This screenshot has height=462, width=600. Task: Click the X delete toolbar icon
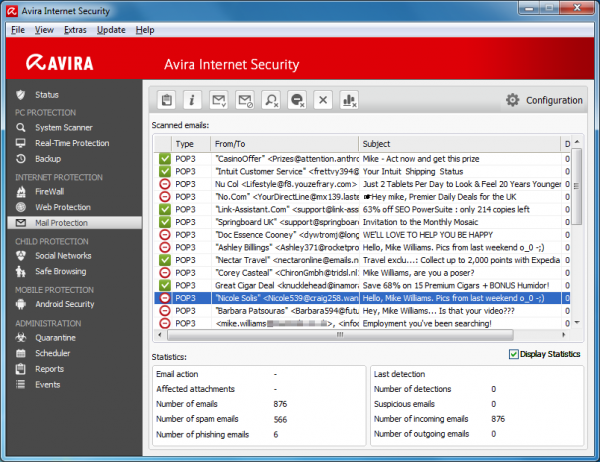point(323,100)
